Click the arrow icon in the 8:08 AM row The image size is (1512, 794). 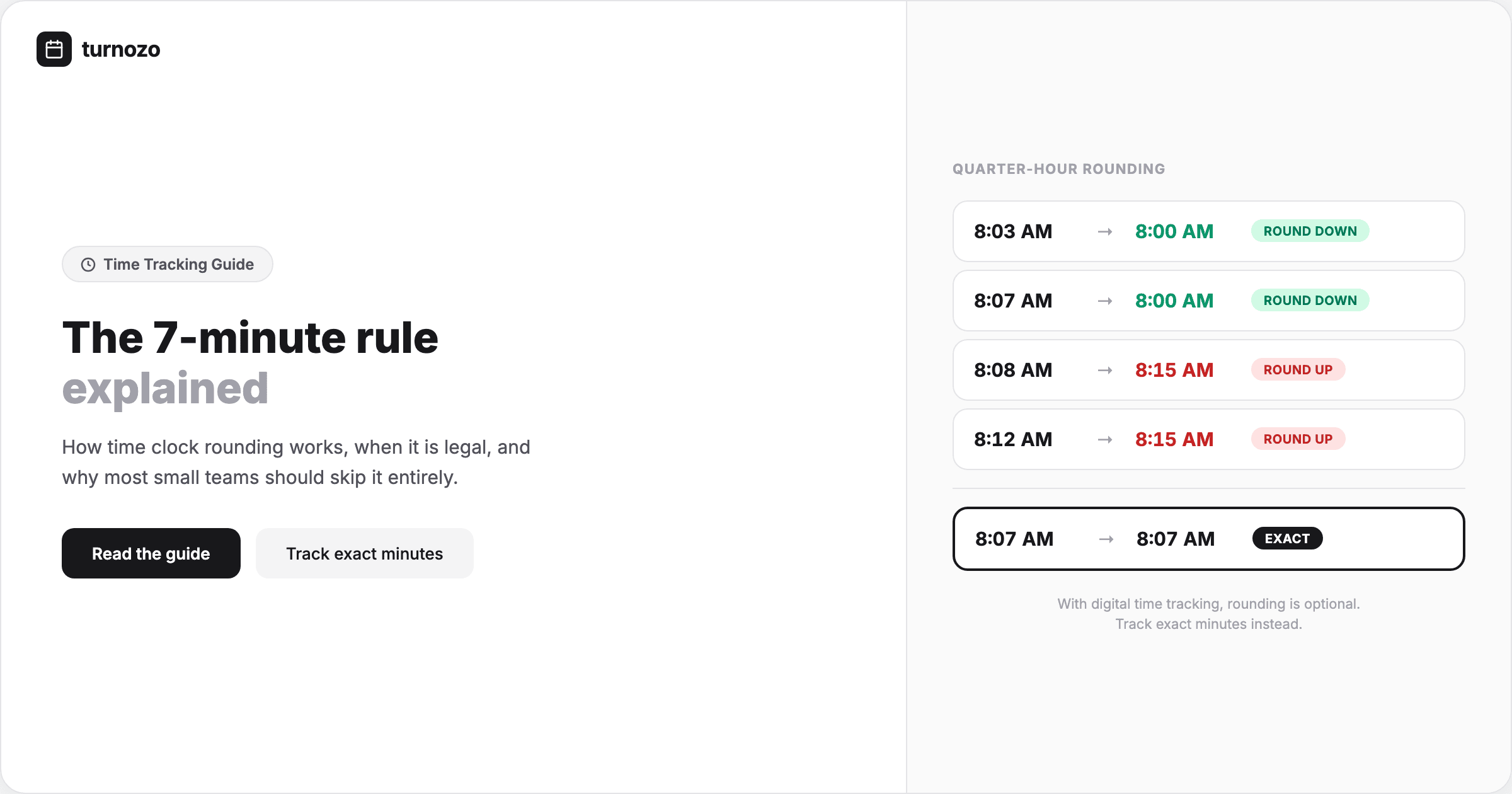click(x=1105, y=370)
